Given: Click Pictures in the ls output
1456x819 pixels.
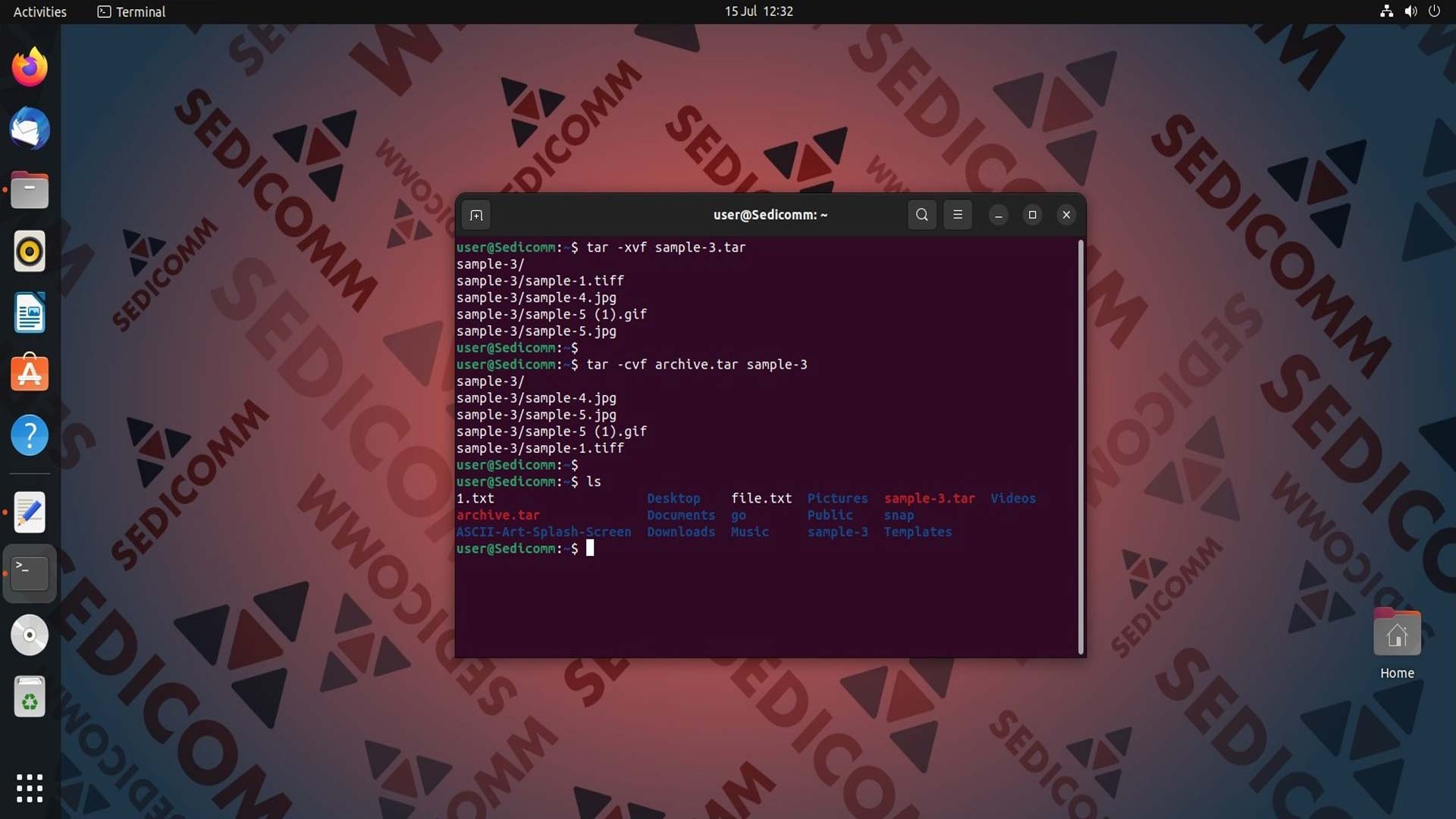Looking at the screenshot, I should coord(837,499).
